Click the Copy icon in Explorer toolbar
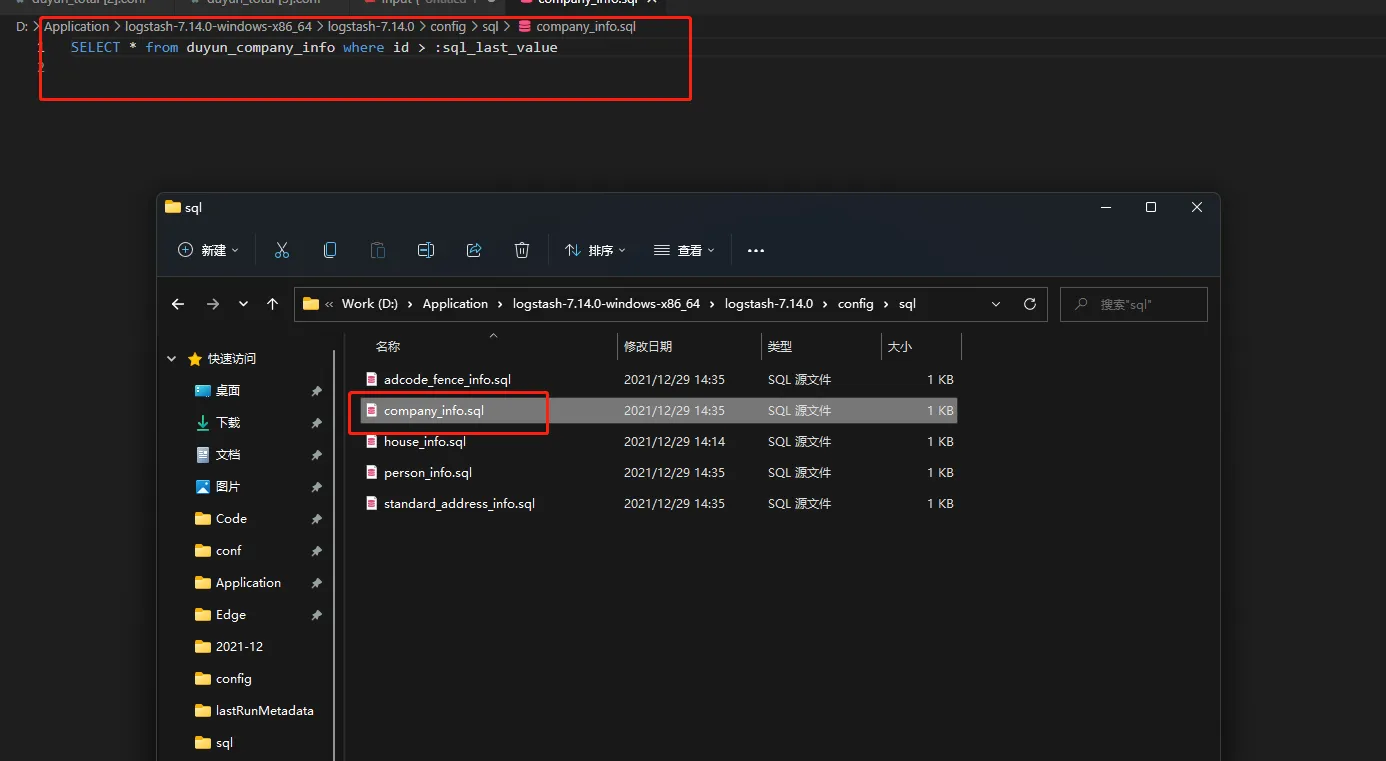This screenshot has width=1386, height=761. [x=330, y=250]
